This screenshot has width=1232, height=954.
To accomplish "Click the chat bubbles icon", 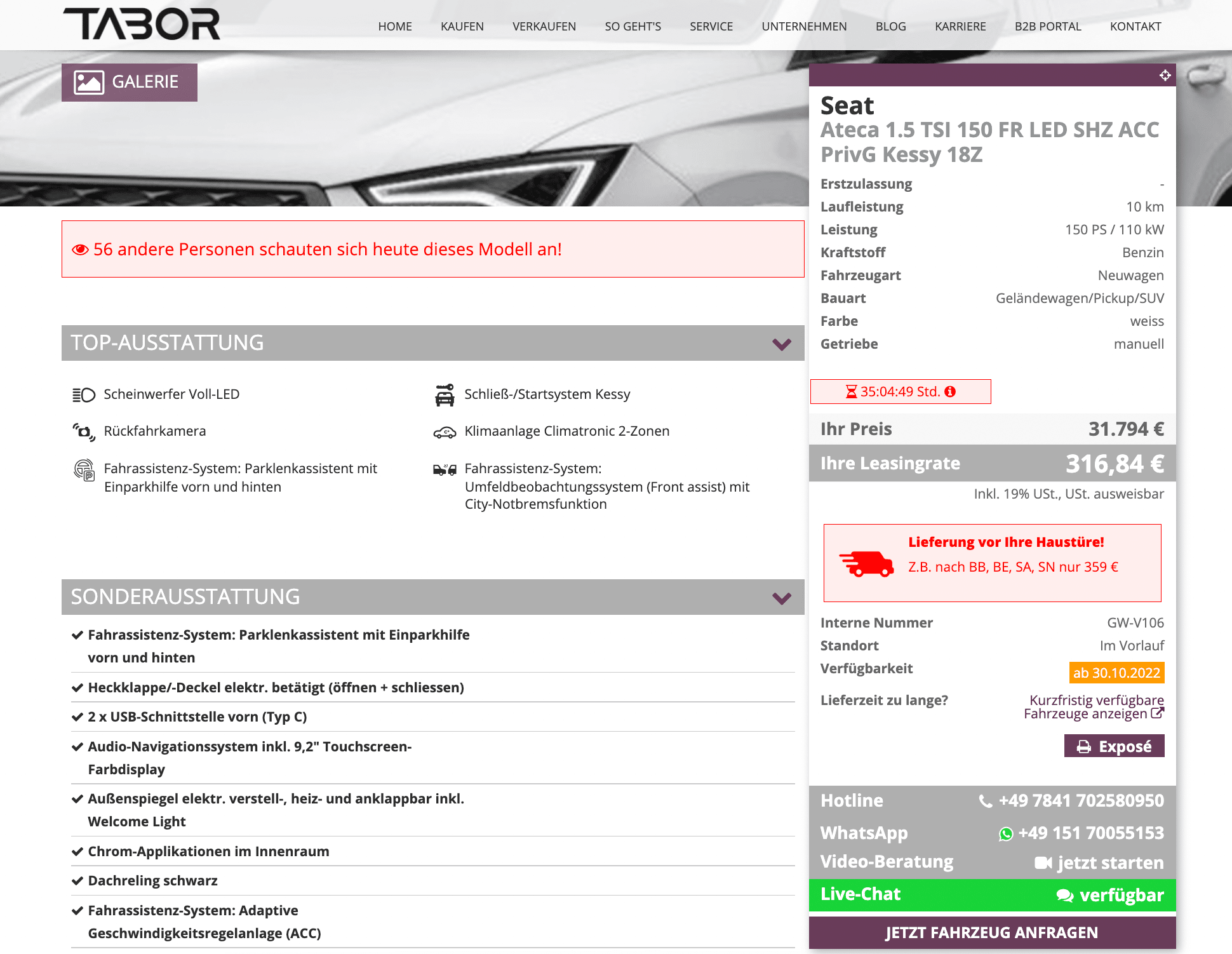I will point(1065,896).
